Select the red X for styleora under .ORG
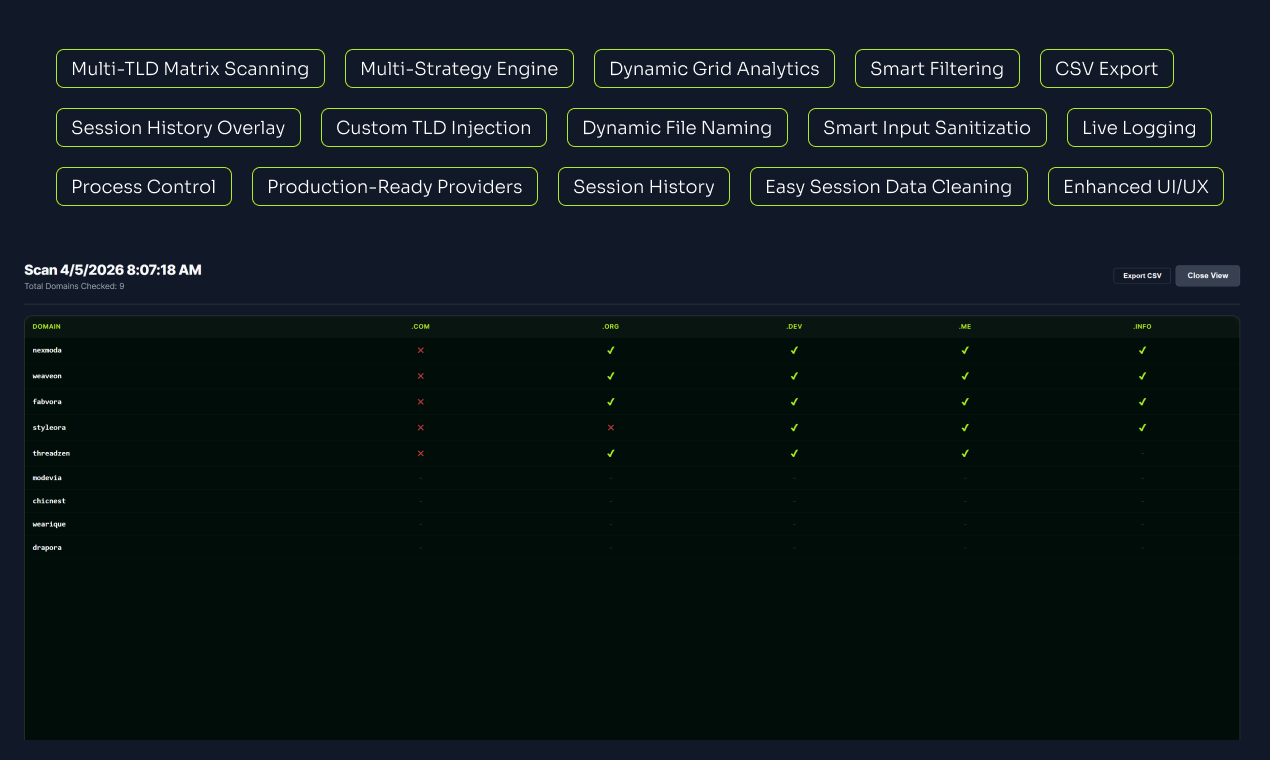The width and height of the screenshot is (1270, 760). (x=610, y=427)
